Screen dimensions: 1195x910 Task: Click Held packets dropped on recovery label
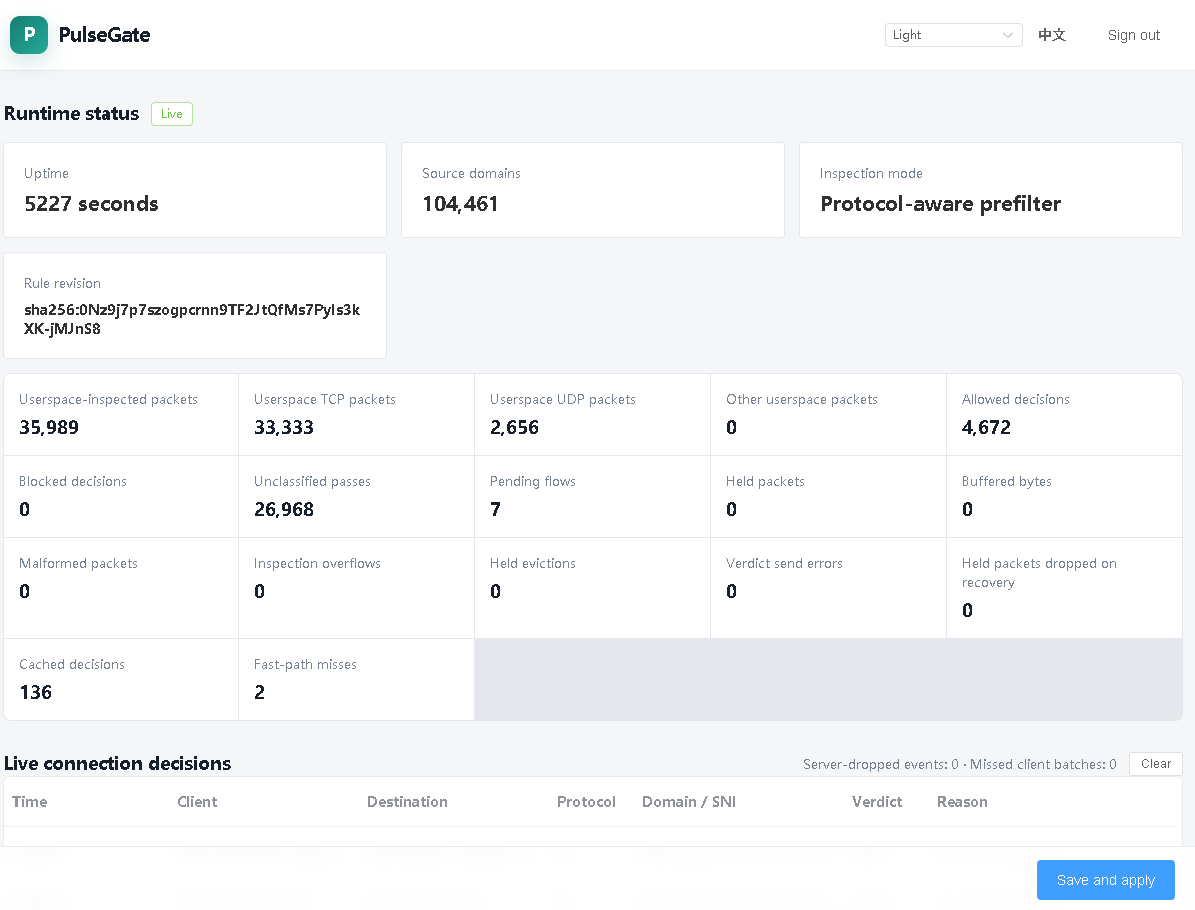coord(1039,573)
